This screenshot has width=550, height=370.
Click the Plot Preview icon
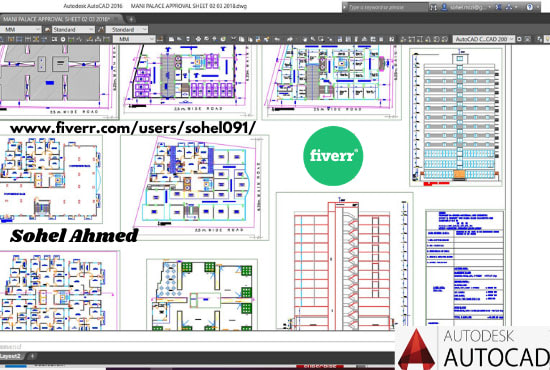(207, 39)
